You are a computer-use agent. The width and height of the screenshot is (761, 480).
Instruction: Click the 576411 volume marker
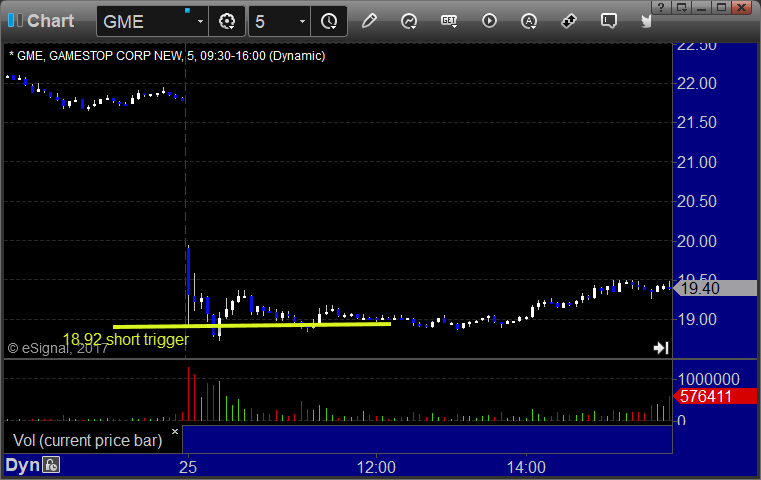[715, 396]
